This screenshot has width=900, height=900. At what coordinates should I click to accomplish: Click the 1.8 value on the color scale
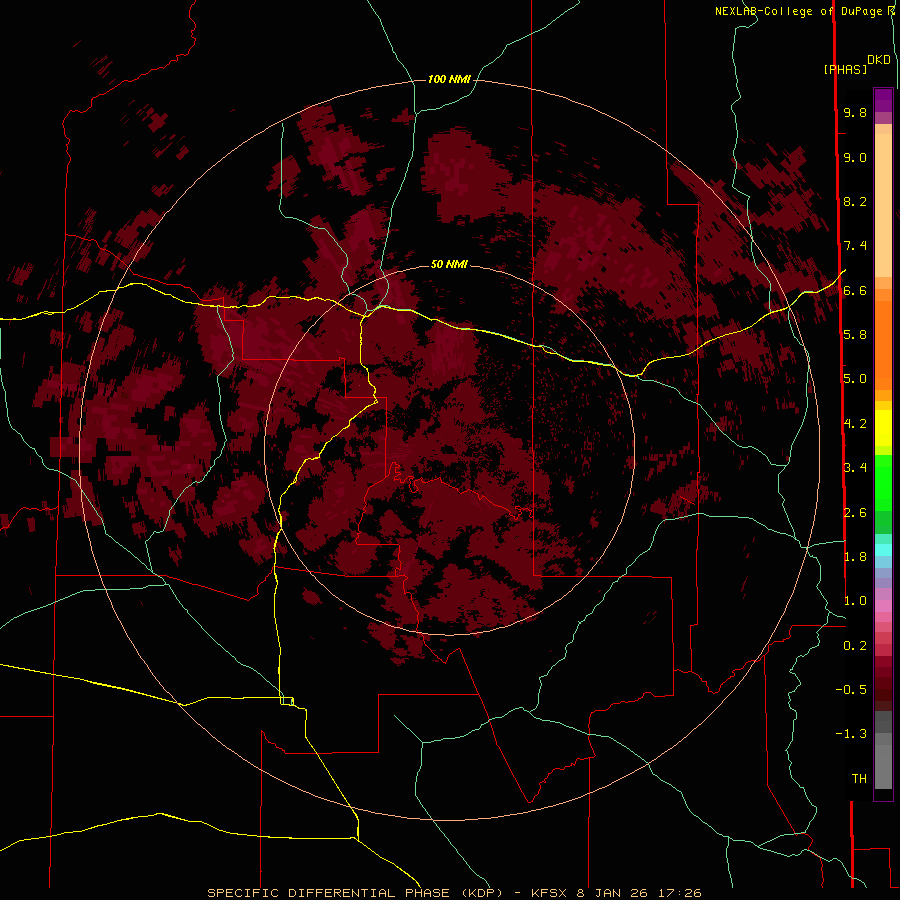[855, 556]
